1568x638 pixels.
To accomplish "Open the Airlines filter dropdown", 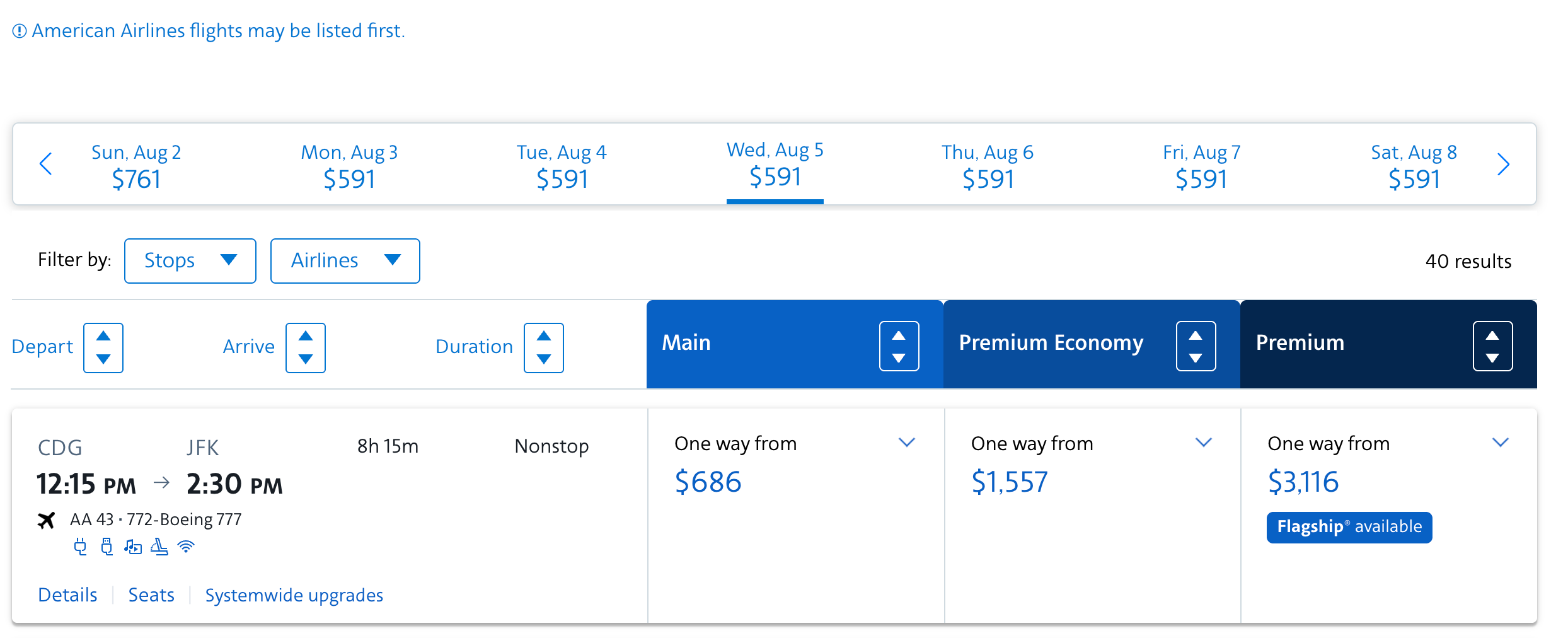I will [345, 260].
